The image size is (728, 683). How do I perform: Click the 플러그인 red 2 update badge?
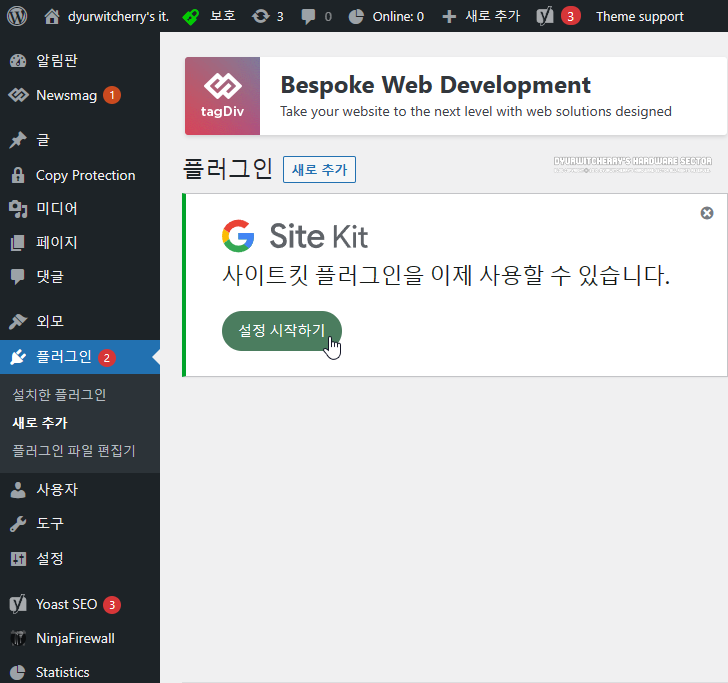(x=107, y=358)
